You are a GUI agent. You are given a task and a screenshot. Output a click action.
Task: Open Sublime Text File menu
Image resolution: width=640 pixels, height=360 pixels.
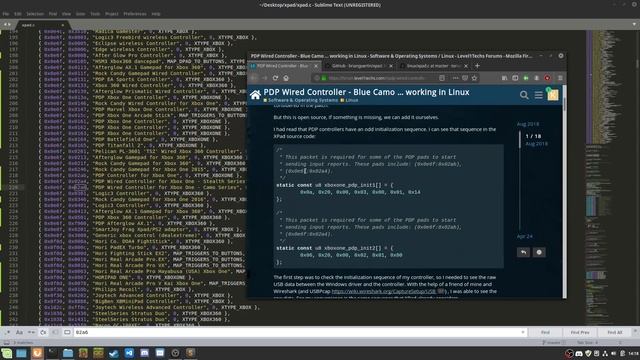[6, 14]
